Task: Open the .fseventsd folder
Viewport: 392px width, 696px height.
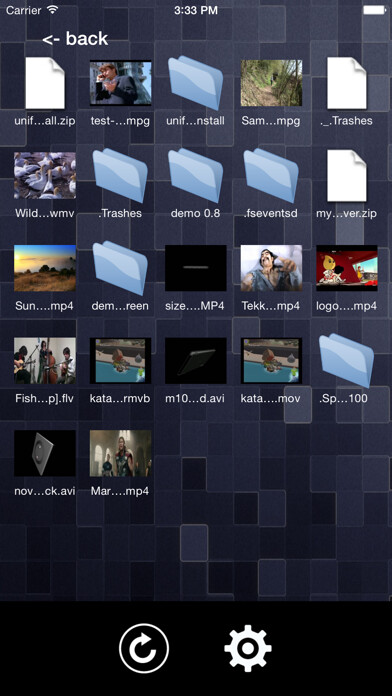Action: (x=271, y=175)
